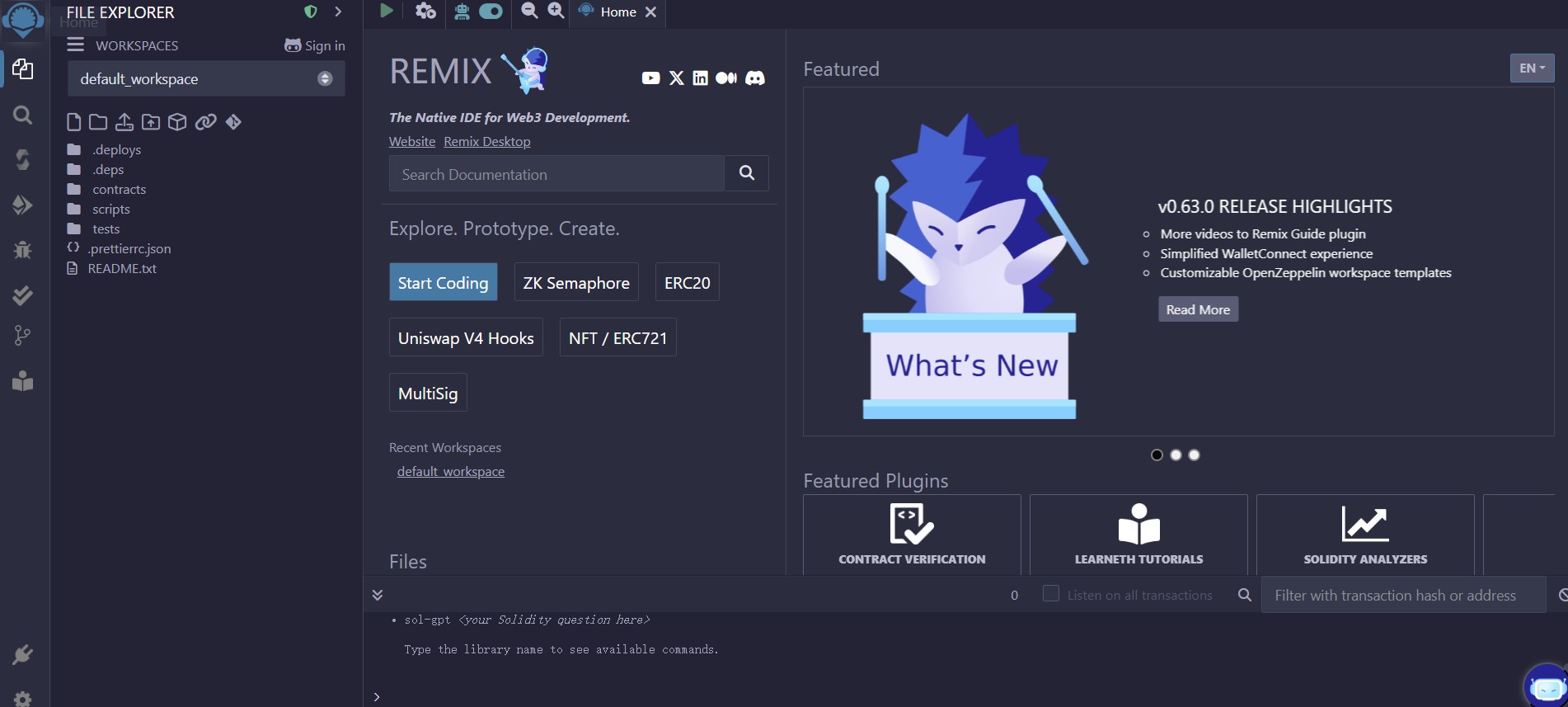Check Listen on all transactions
This screenshot has height=707, width=1568.
pos(1051,594)
